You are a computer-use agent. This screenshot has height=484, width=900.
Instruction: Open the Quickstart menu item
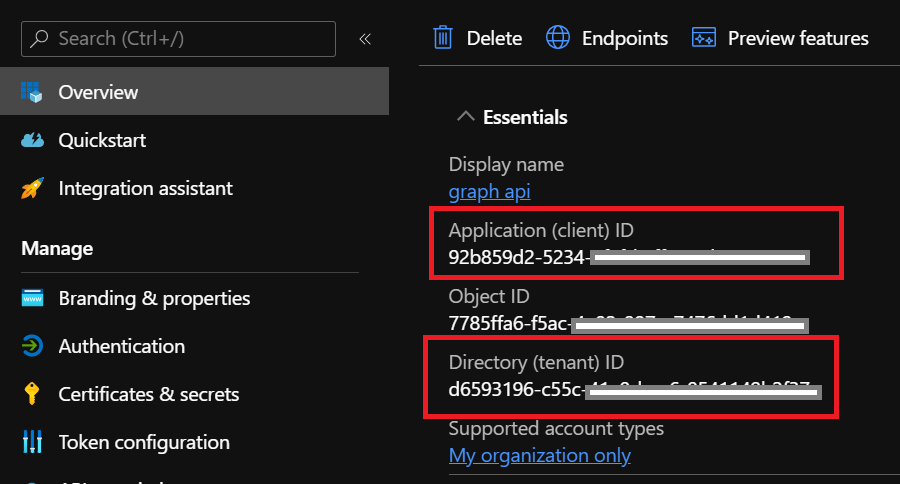point(102,140)
